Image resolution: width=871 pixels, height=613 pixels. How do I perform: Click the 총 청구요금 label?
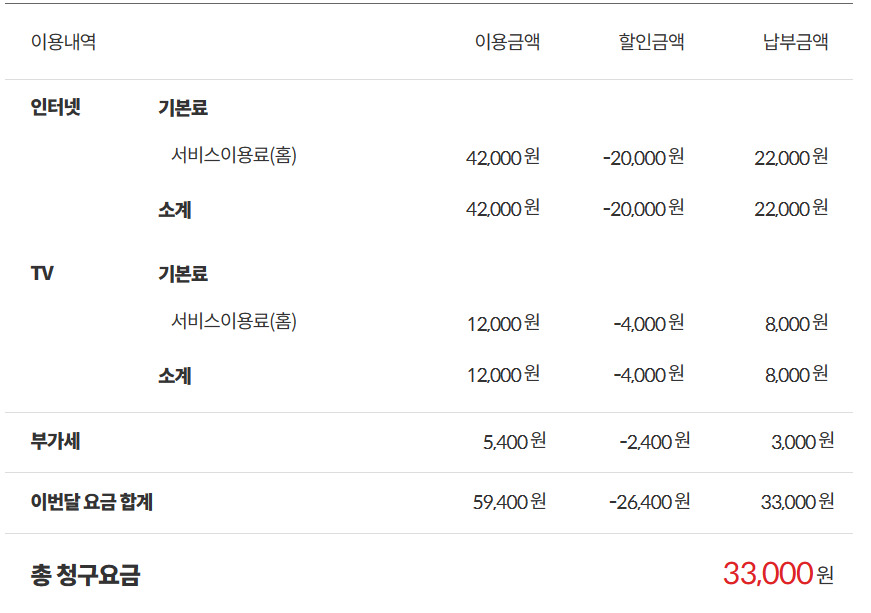pyautogui.click(x=86, y=574)
